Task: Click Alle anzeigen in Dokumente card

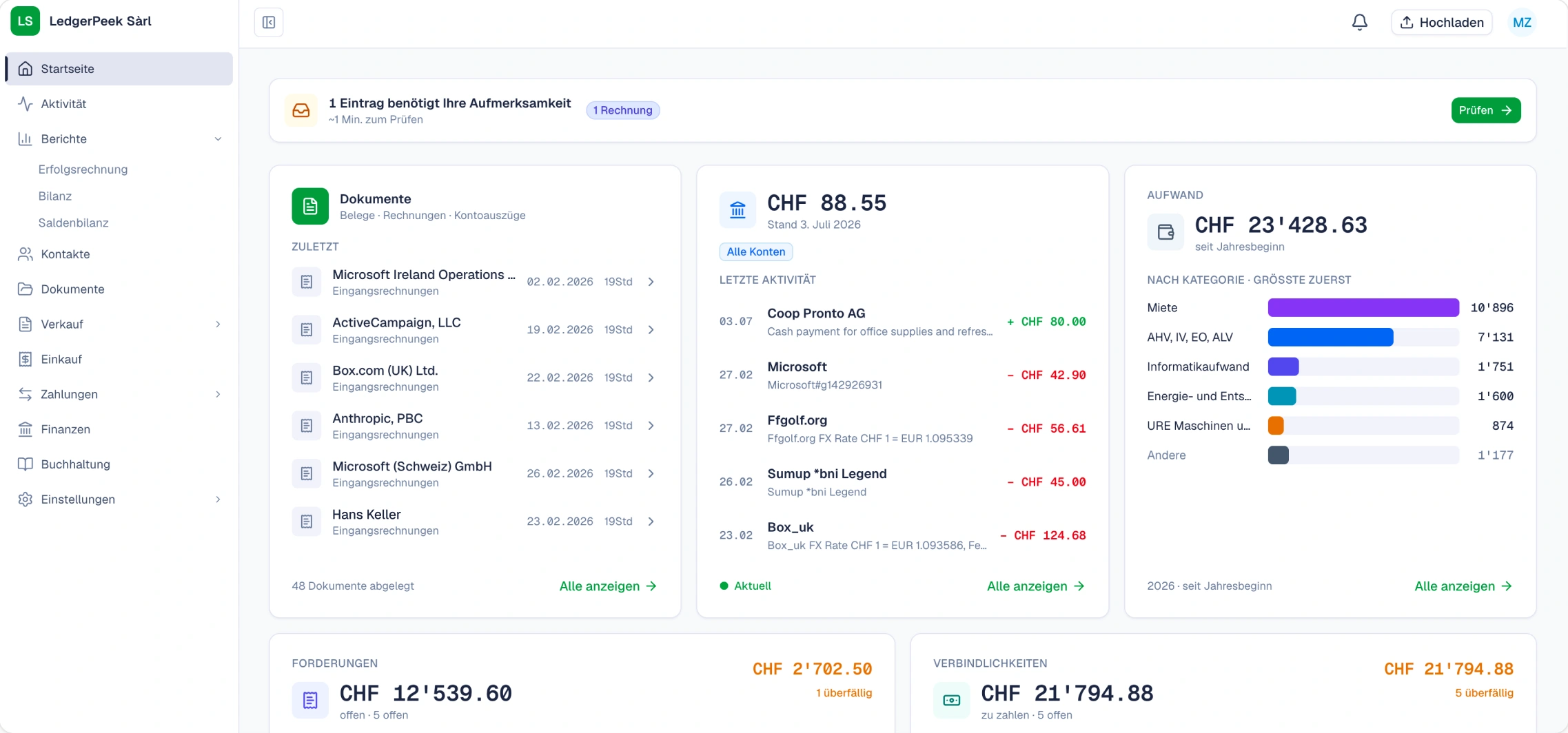Action: [x=608, y=586]
